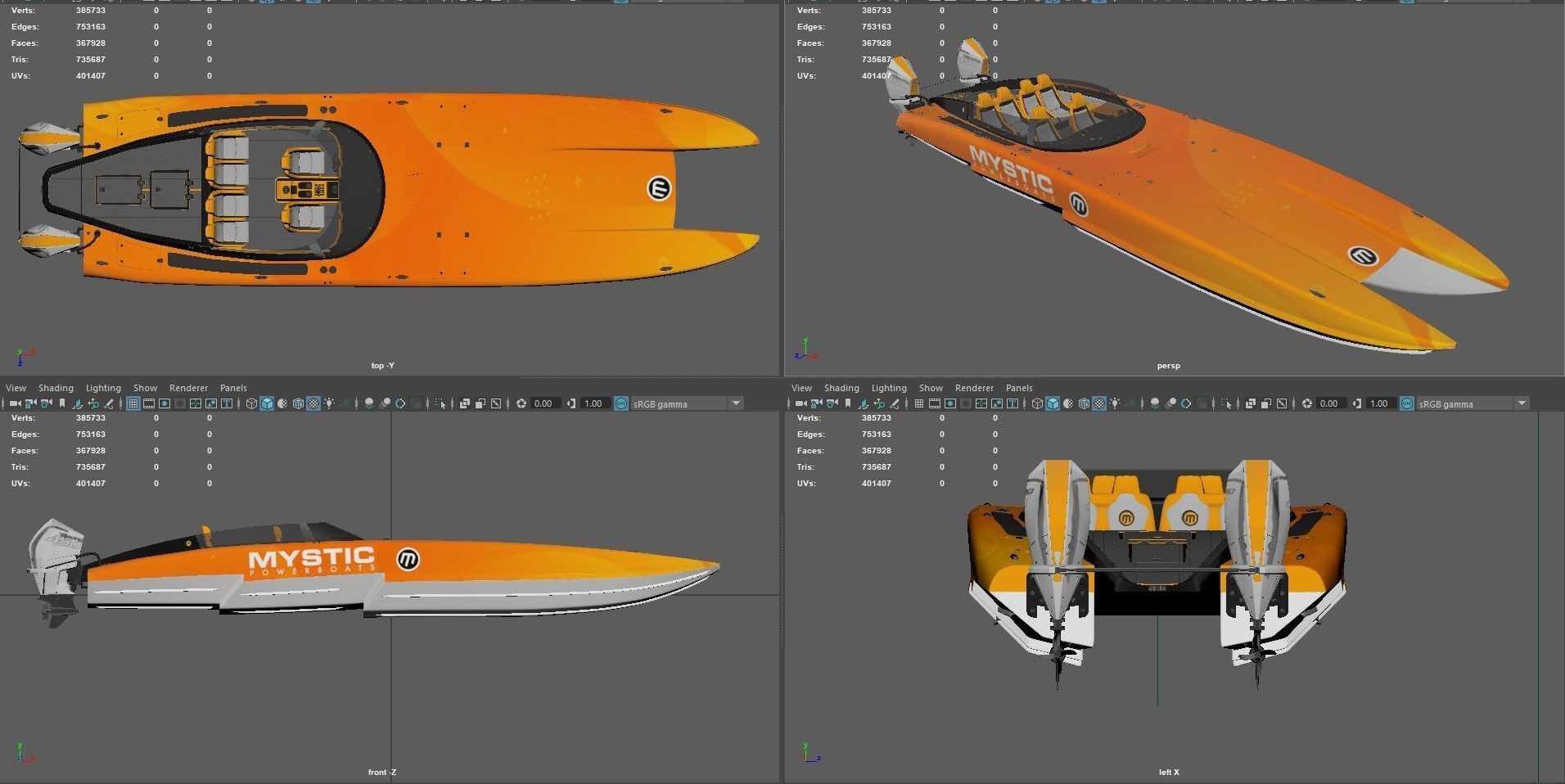
Task: Click 'top -Y' view label
Action: (382, 366)
